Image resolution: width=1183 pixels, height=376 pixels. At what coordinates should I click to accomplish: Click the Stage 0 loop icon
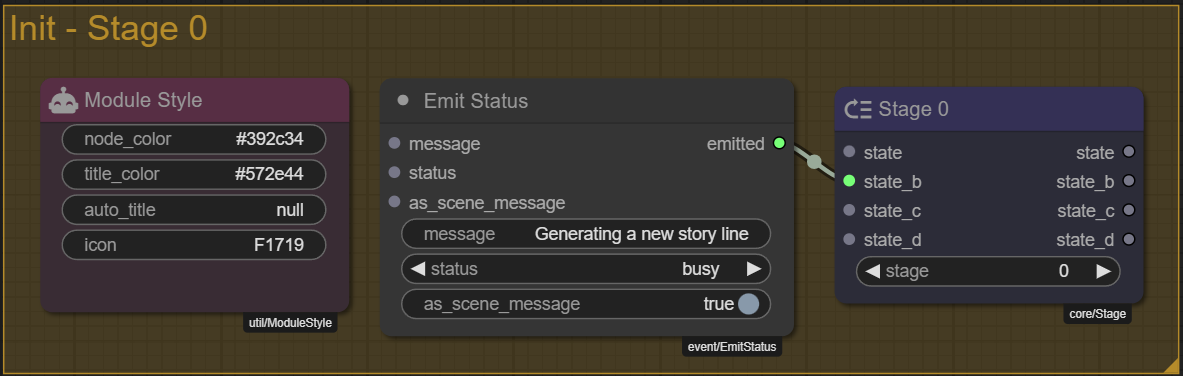point(858,109)
